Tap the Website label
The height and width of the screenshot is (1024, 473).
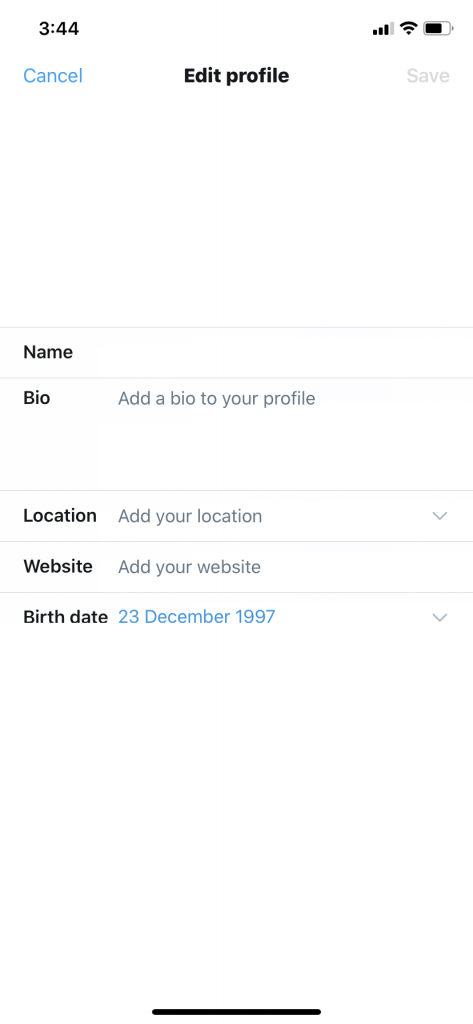click(57, 566)
